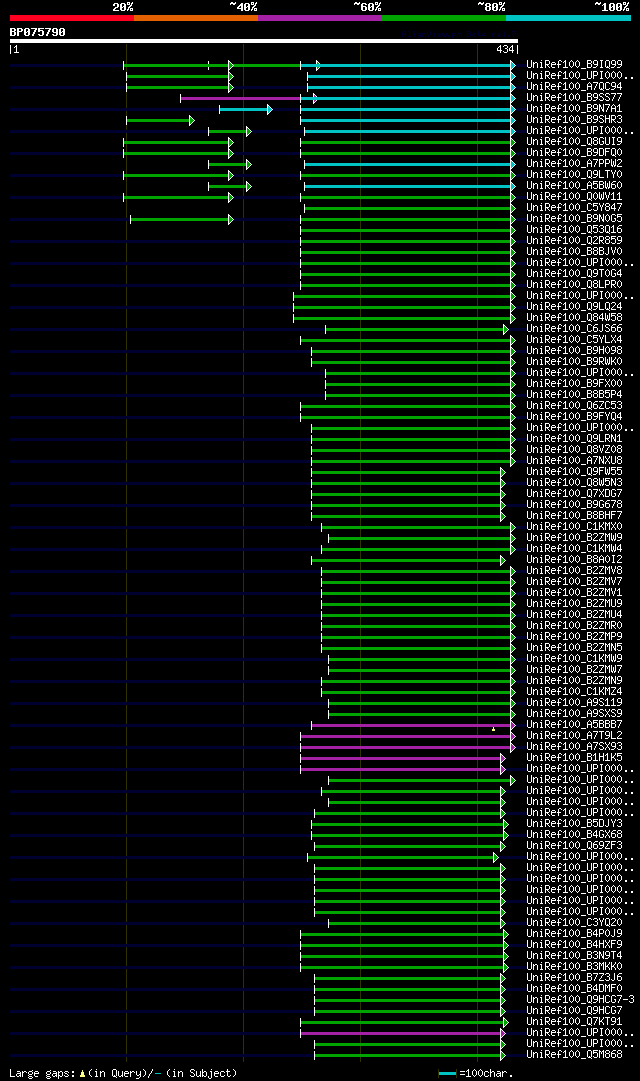The height and width of the screenshot is (1081, 640).
Task: Open the UniRef100_Q9HCG7-3 hit
Action: click(x=580, y=1000)
